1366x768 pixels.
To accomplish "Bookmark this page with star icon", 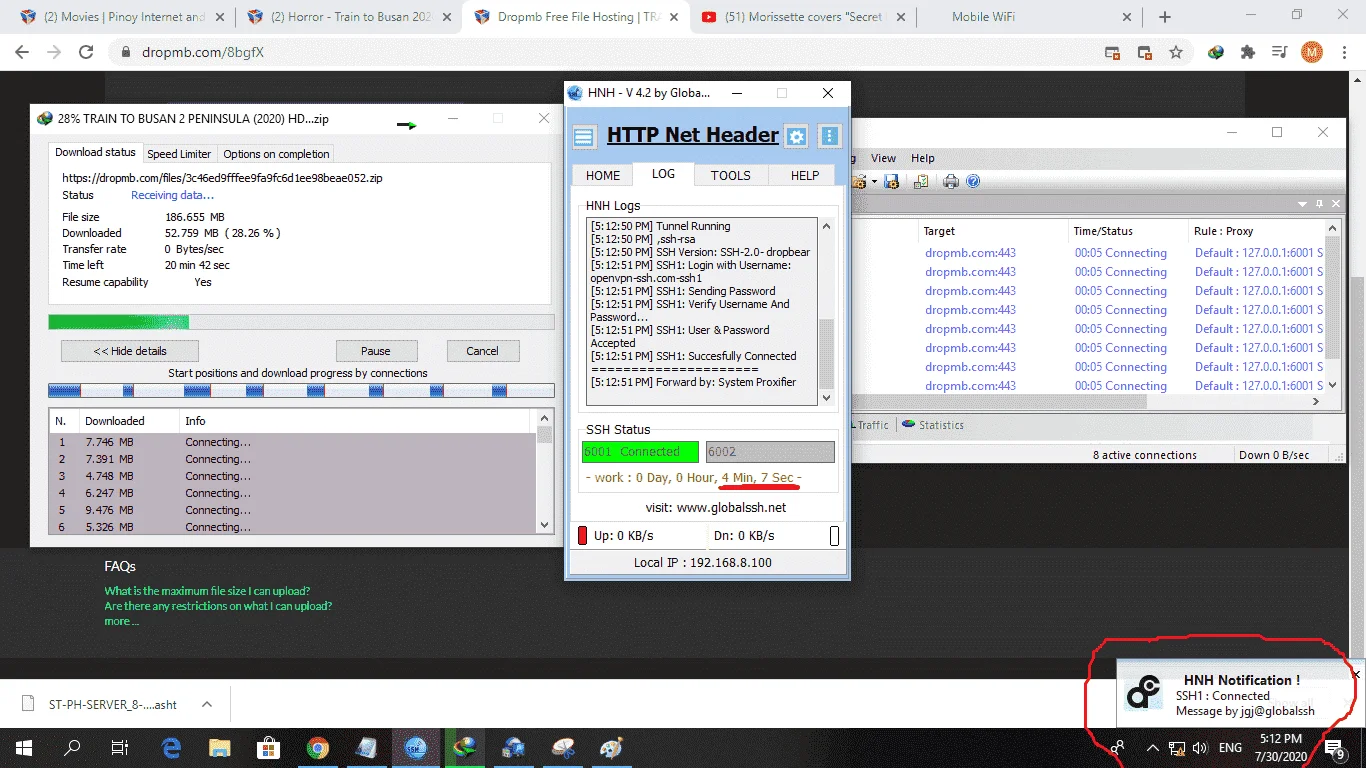I will [x=1176, y=52].
